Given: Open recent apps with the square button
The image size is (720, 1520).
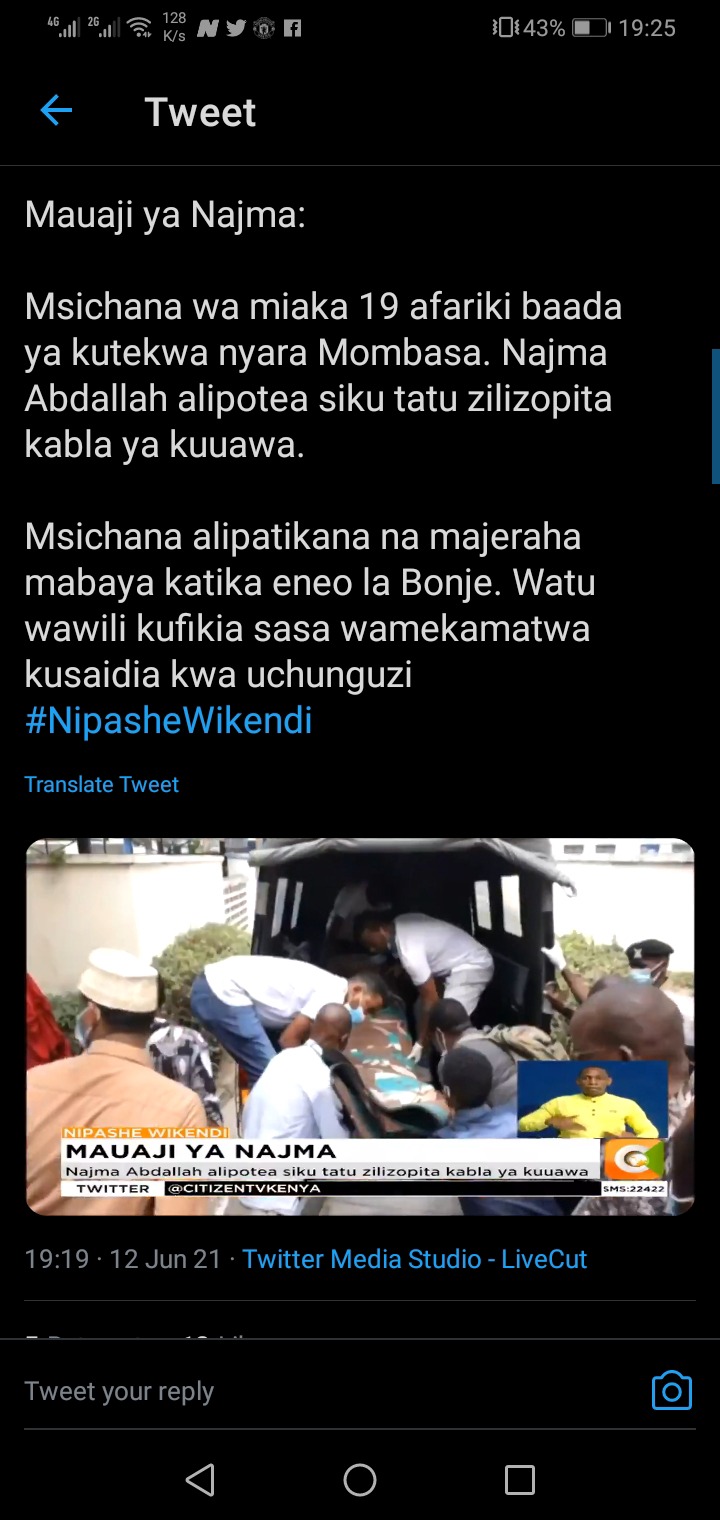Looking at the screenshot, I should click(x=520, y=1480).
